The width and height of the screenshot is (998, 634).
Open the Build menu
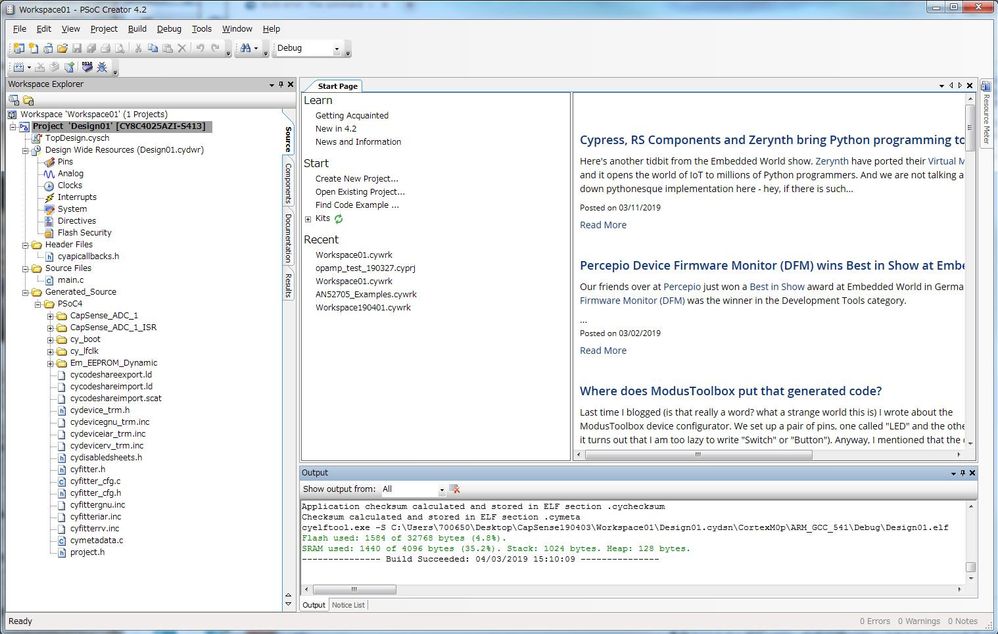(137, 29)
